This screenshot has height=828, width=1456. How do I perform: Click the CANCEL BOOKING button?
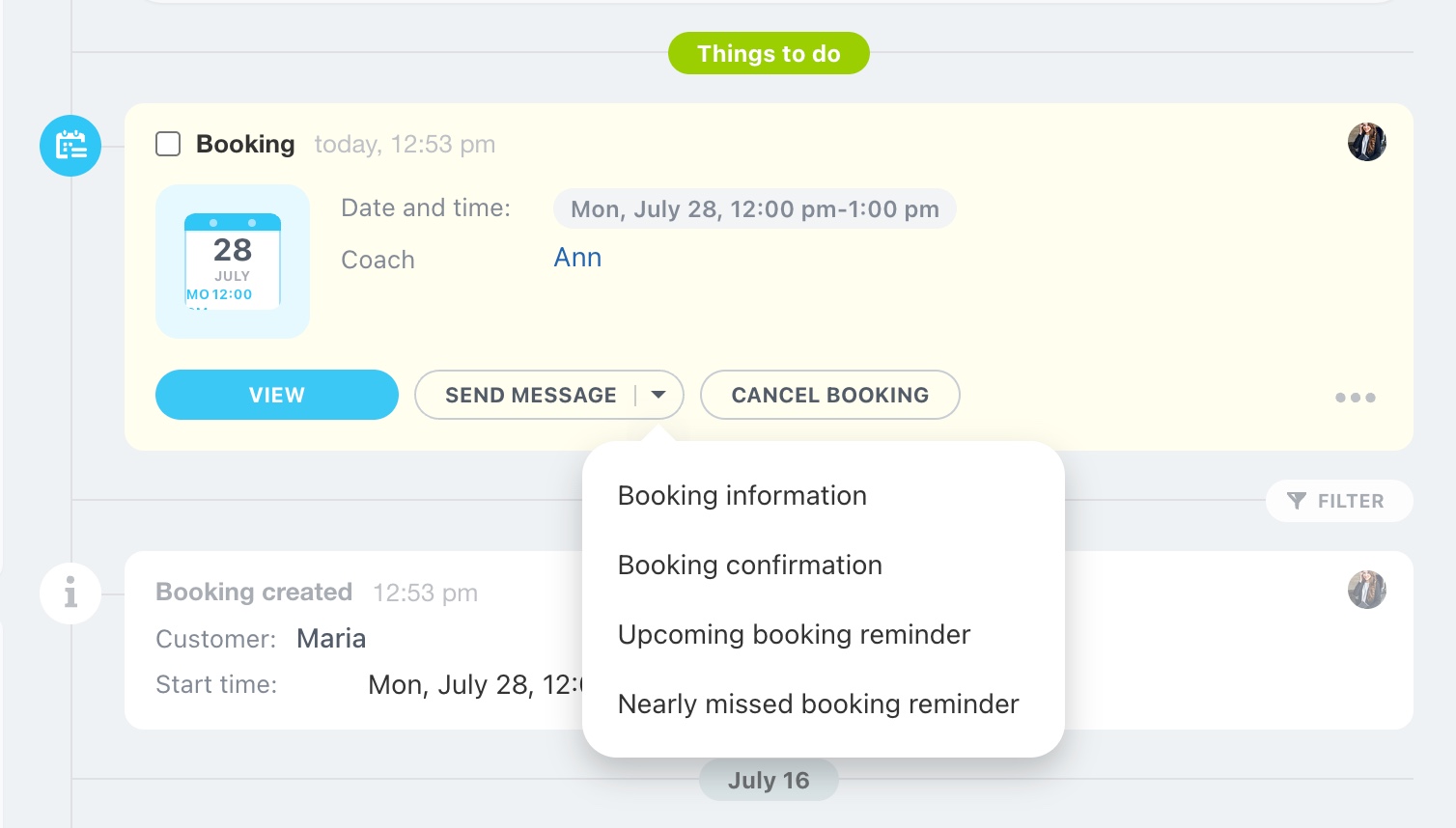tap(829, 395)
